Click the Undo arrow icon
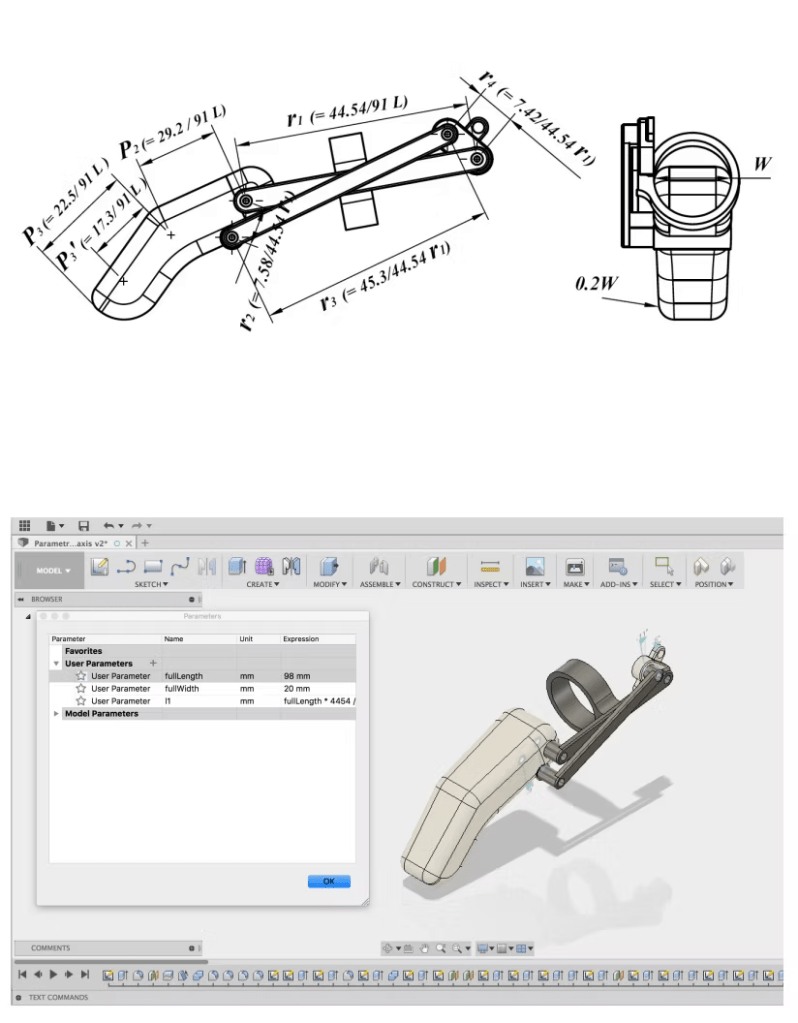This screenshot has height=1023, width=798. (x=109, y=525)
